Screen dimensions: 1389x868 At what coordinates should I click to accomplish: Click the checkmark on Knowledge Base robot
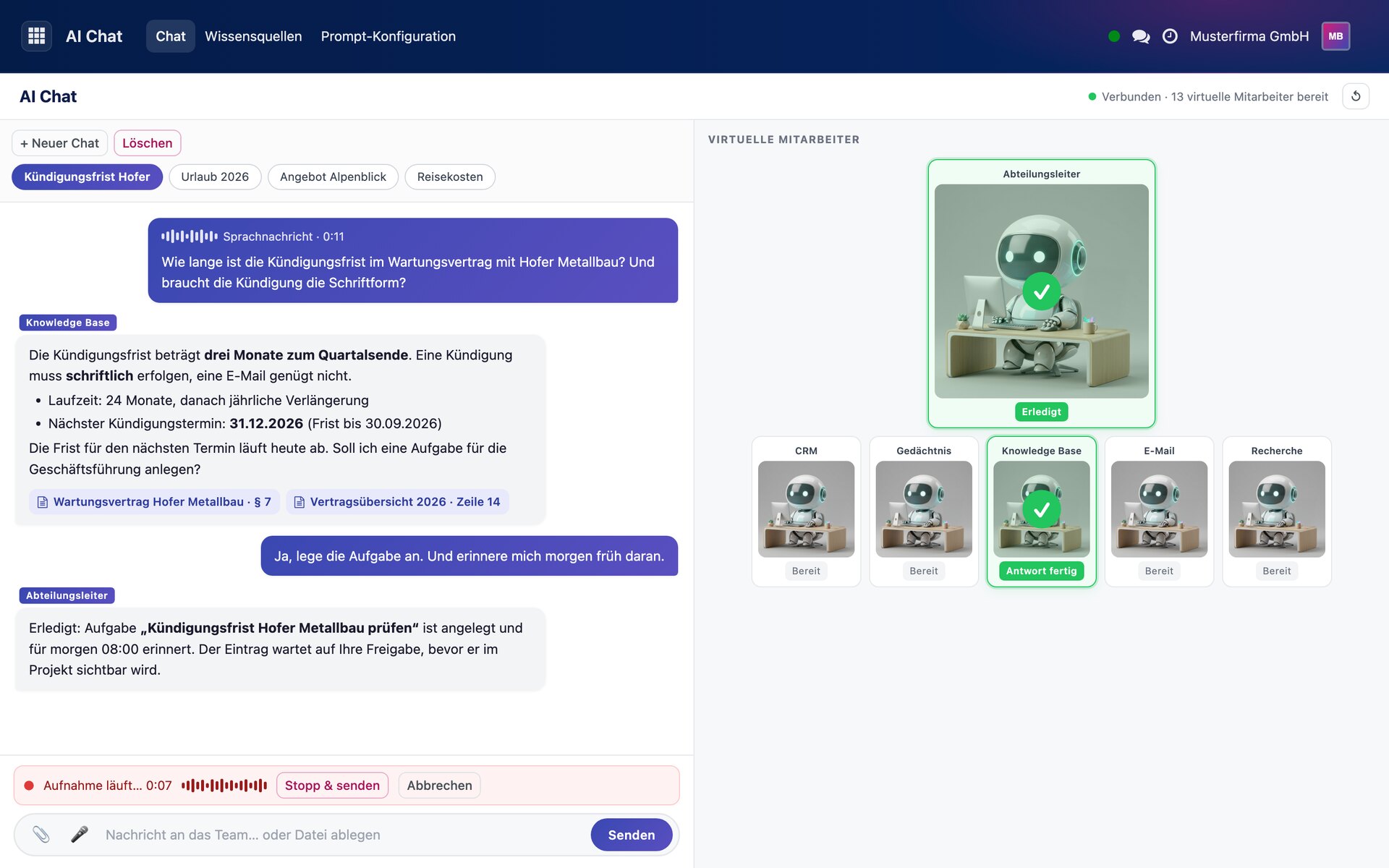pos(1041,510)
